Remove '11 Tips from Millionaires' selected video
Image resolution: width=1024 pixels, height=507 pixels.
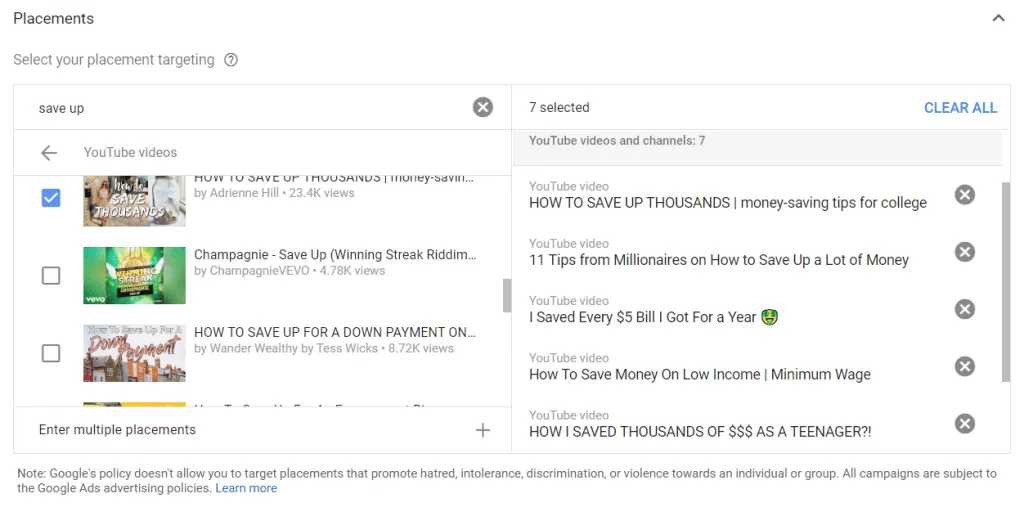[x=965, y=252]
